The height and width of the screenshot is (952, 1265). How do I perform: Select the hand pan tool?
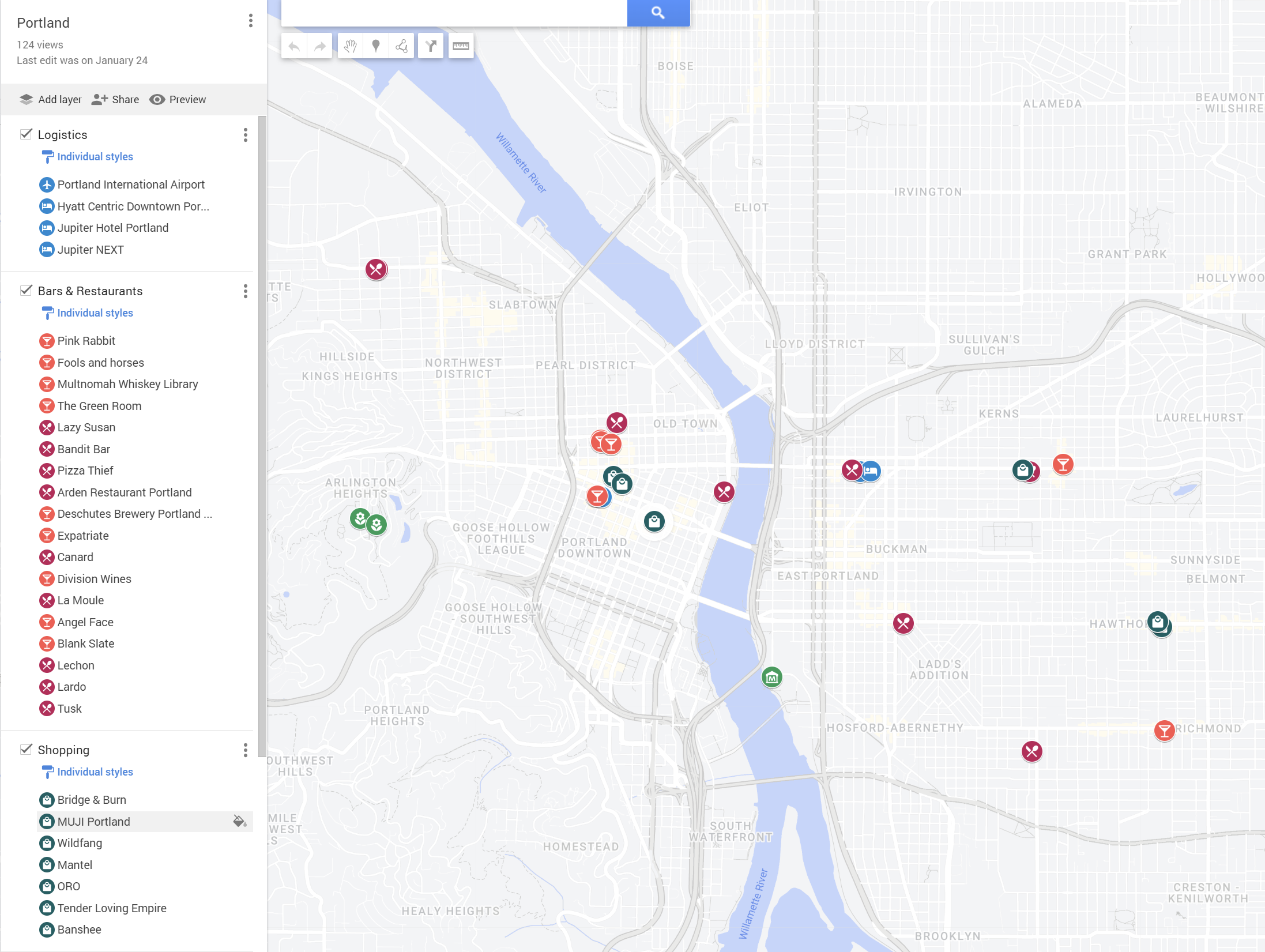[350, 46]
